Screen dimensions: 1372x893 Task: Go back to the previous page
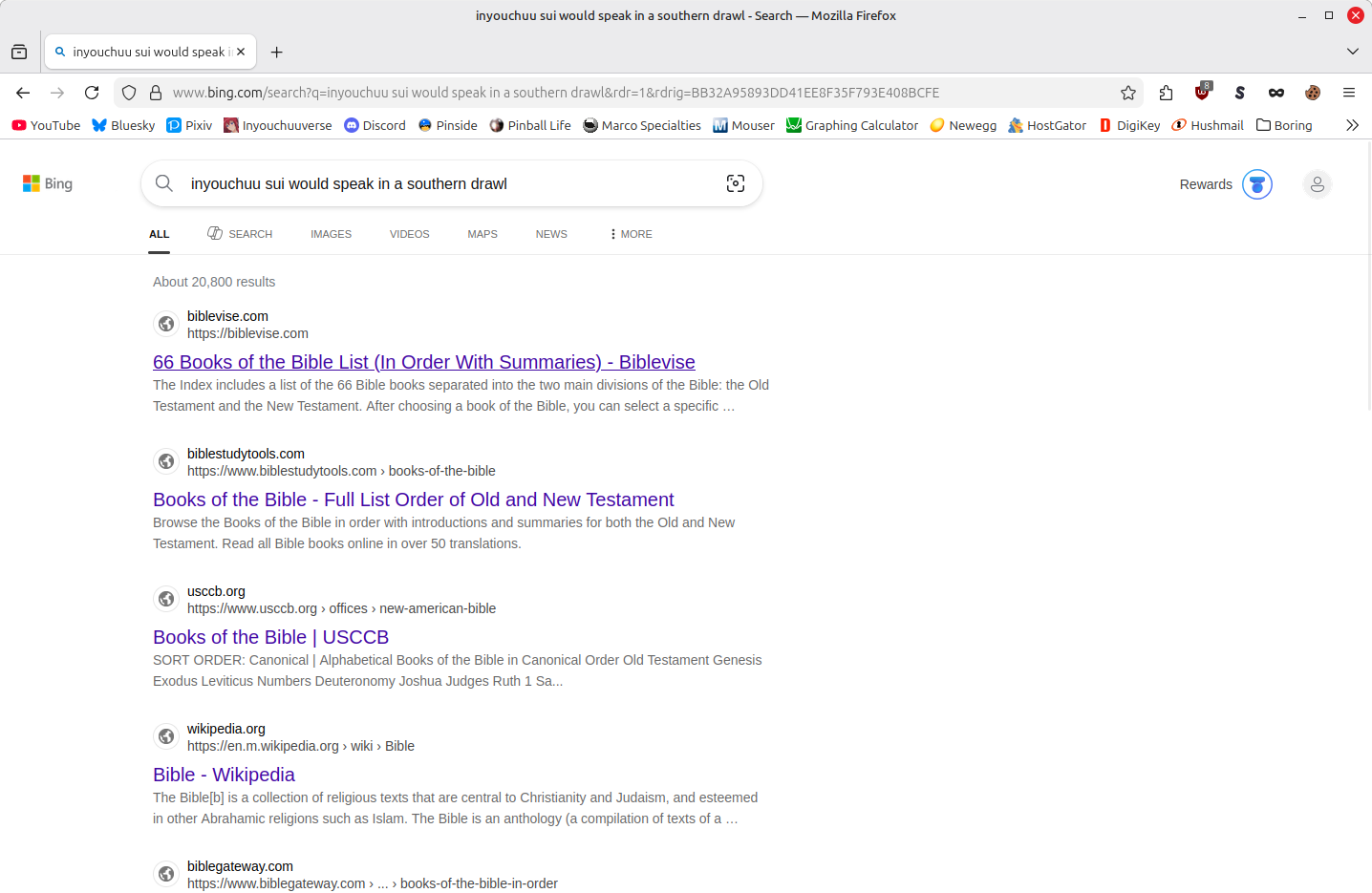pos(23,93)
